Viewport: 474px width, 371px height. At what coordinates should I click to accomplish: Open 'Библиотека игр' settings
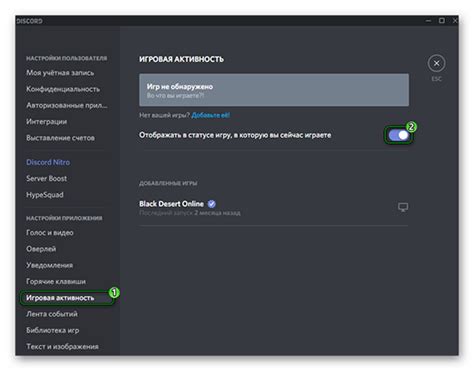click(53, 330)
